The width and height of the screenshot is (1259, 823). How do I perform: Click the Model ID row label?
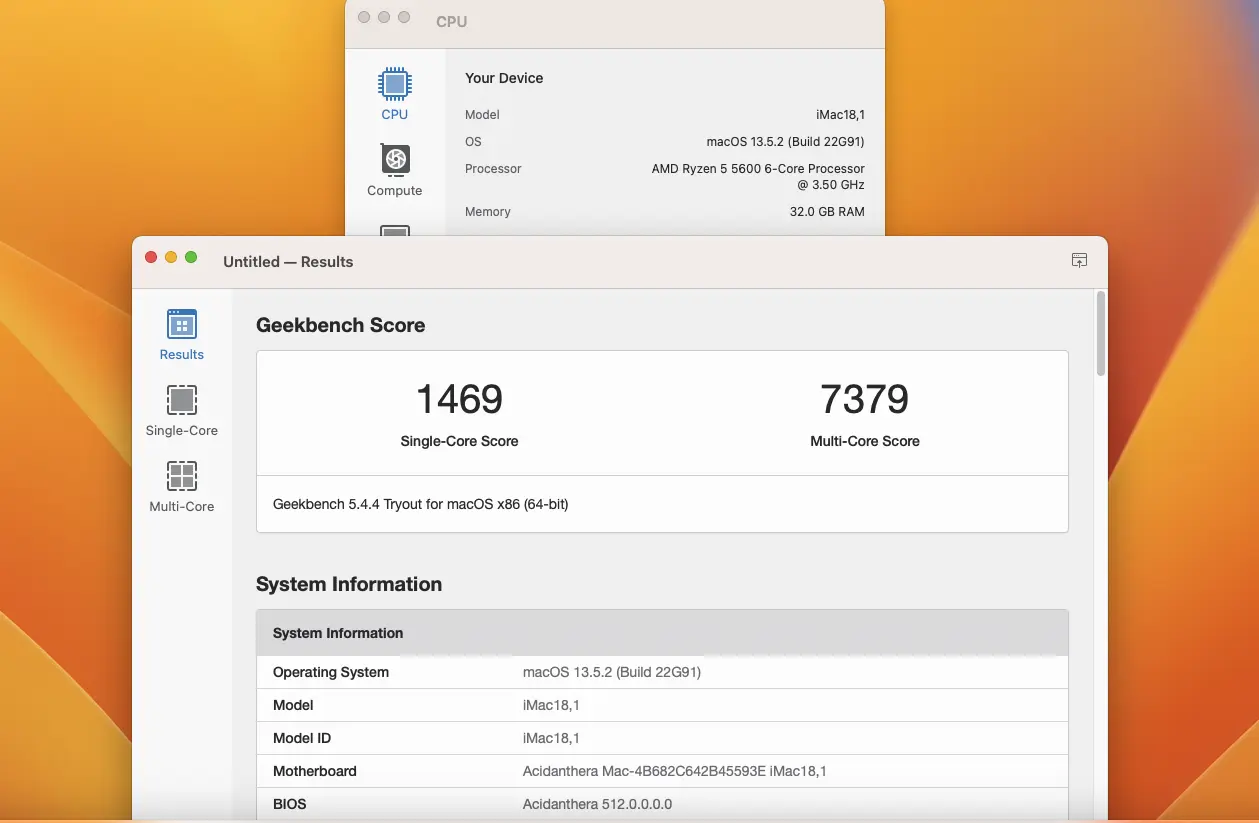tap(302, 738)
